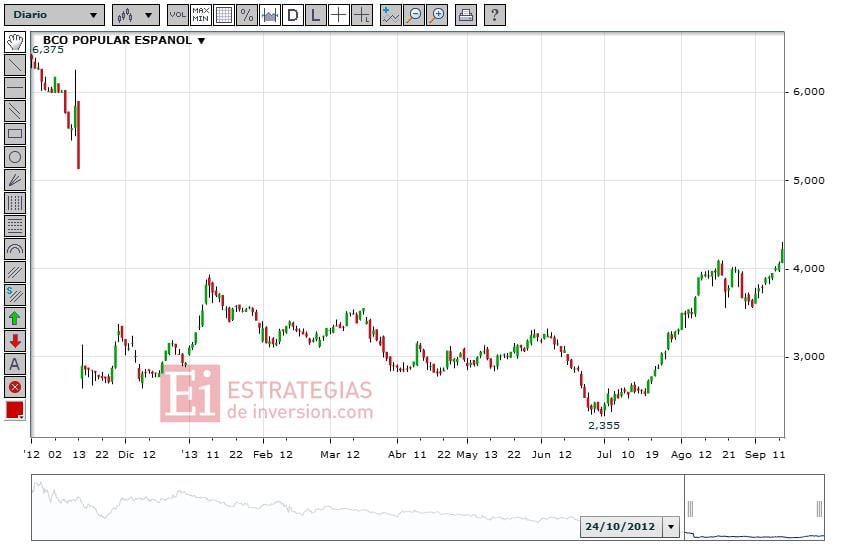This screenshot has height=553, width=851.
Task: Open the Diario timeframe dropdown
Action: 54,15
